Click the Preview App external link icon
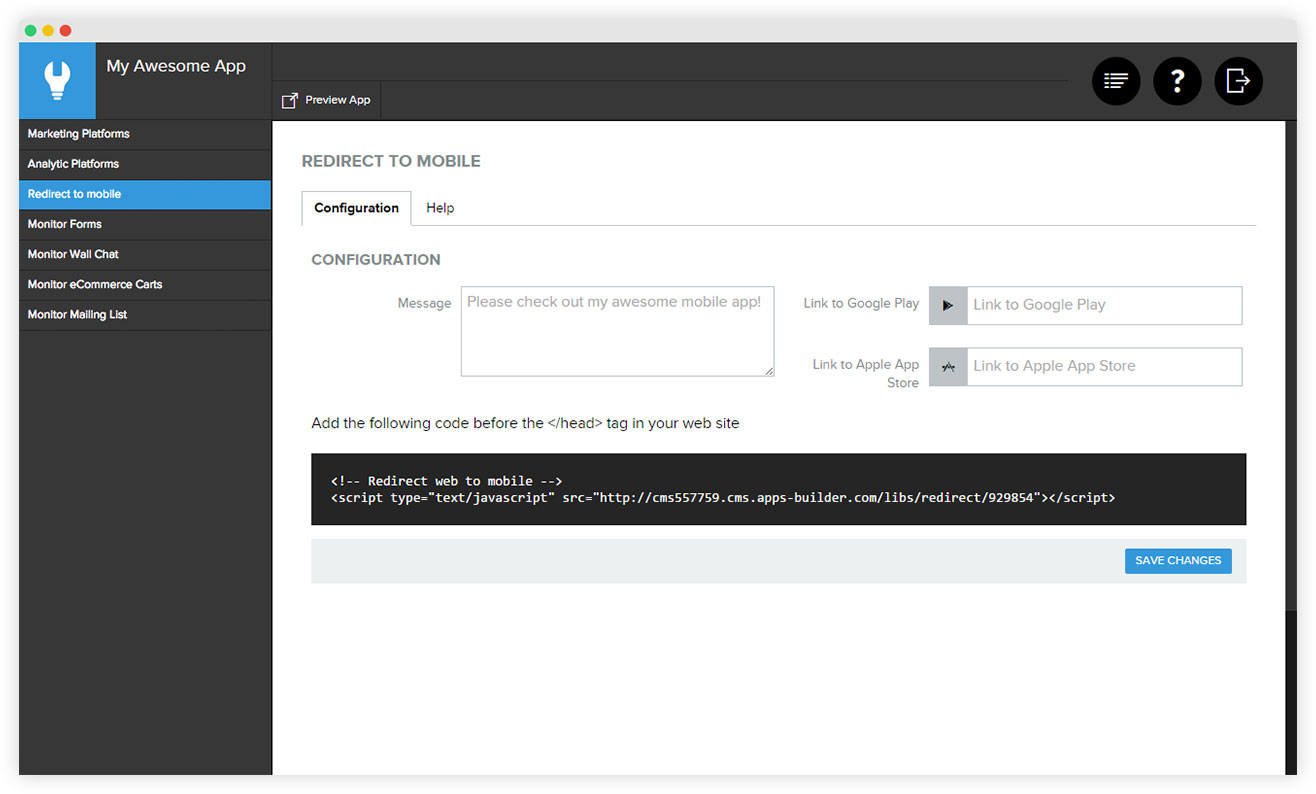 pyautogui.click(x=290, y=100)
